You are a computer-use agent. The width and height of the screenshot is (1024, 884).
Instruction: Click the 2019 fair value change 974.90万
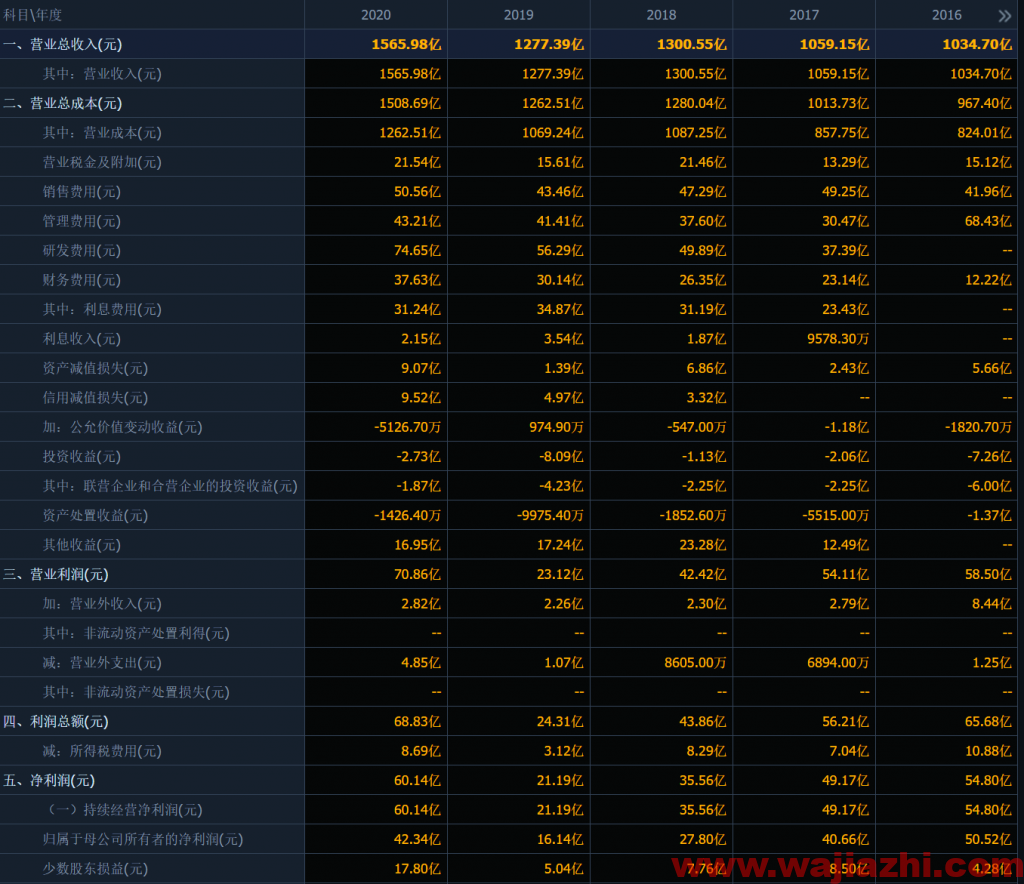(556, 427)
